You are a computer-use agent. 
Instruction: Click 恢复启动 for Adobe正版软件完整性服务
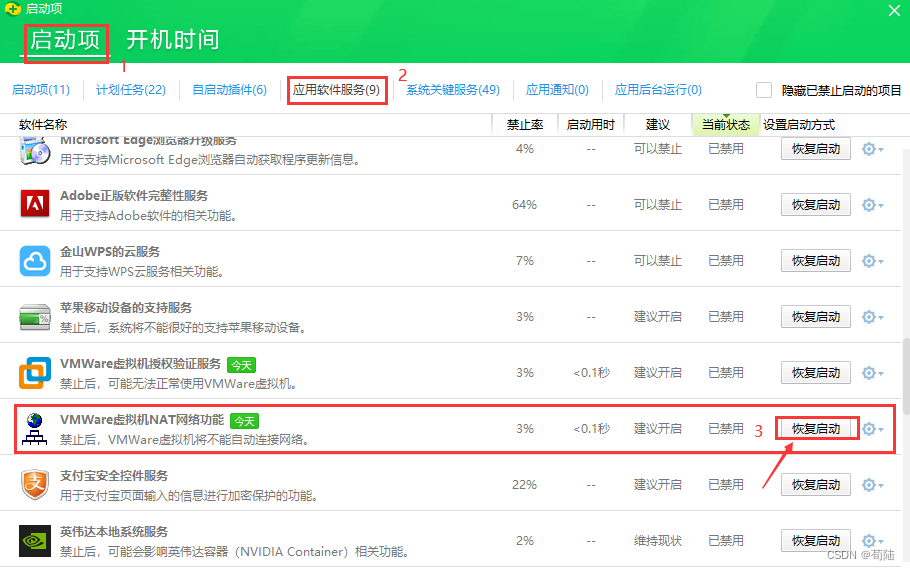tap(815, 205)
